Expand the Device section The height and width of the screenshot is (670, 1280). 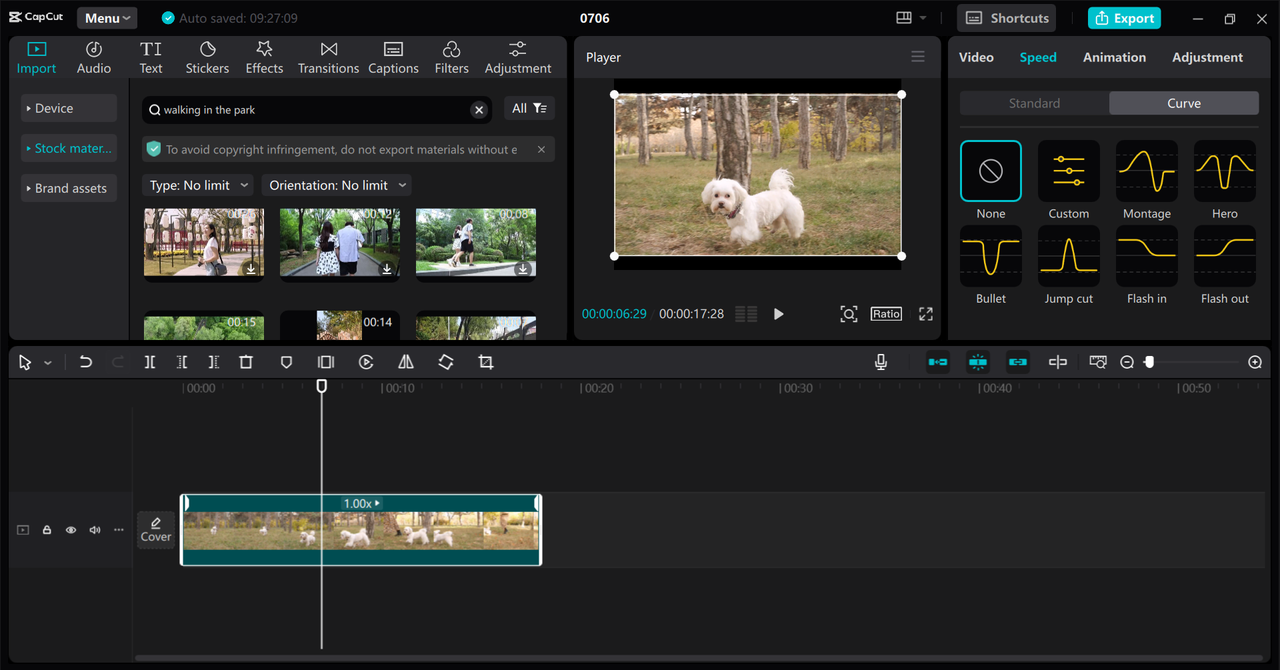point(69,108)
